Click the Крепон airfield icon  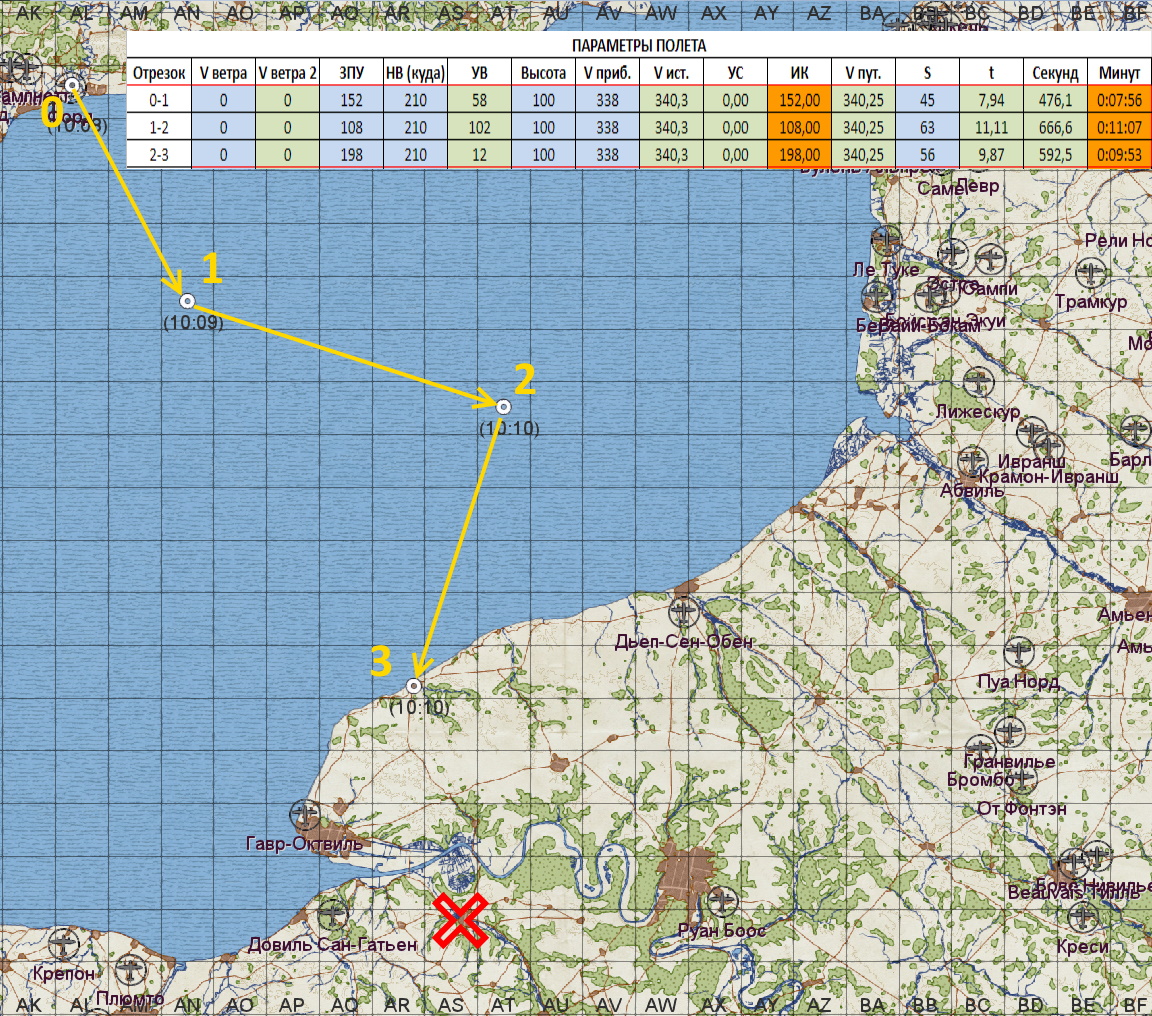click(63, 945)
